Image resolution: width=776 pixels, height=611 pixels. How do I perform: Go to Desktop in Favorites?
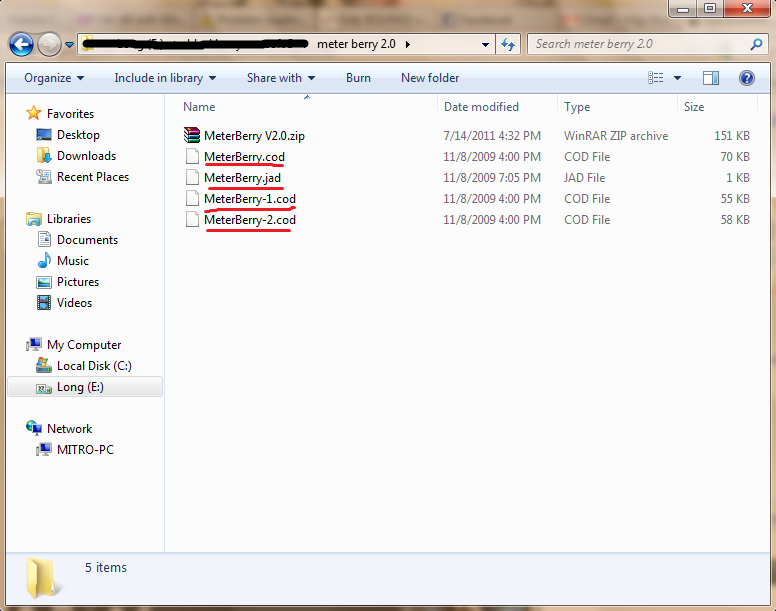78,135
